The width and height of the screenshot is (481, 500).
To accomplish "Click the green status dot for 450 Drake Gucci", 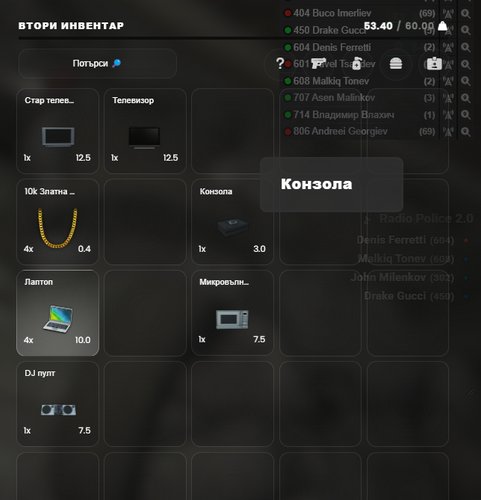I will [288, 30].
